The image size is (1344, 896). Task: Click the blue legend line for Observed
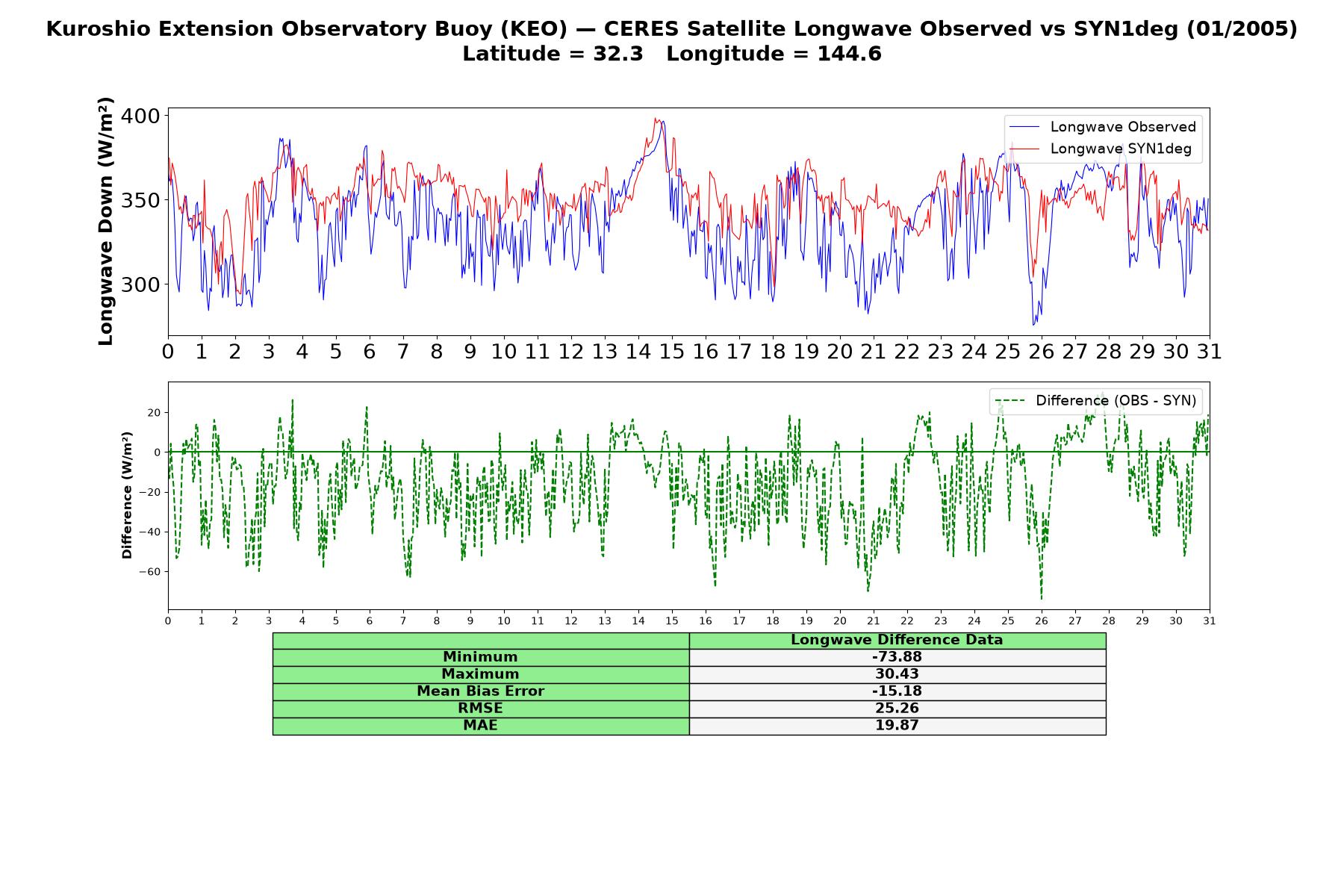click(1024, 128)
